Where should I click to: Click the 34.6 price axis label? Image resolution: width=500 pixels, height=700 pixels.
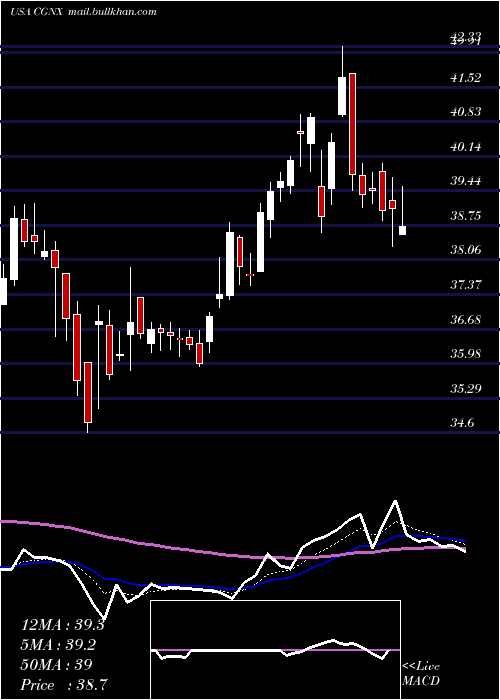(462, 422)
